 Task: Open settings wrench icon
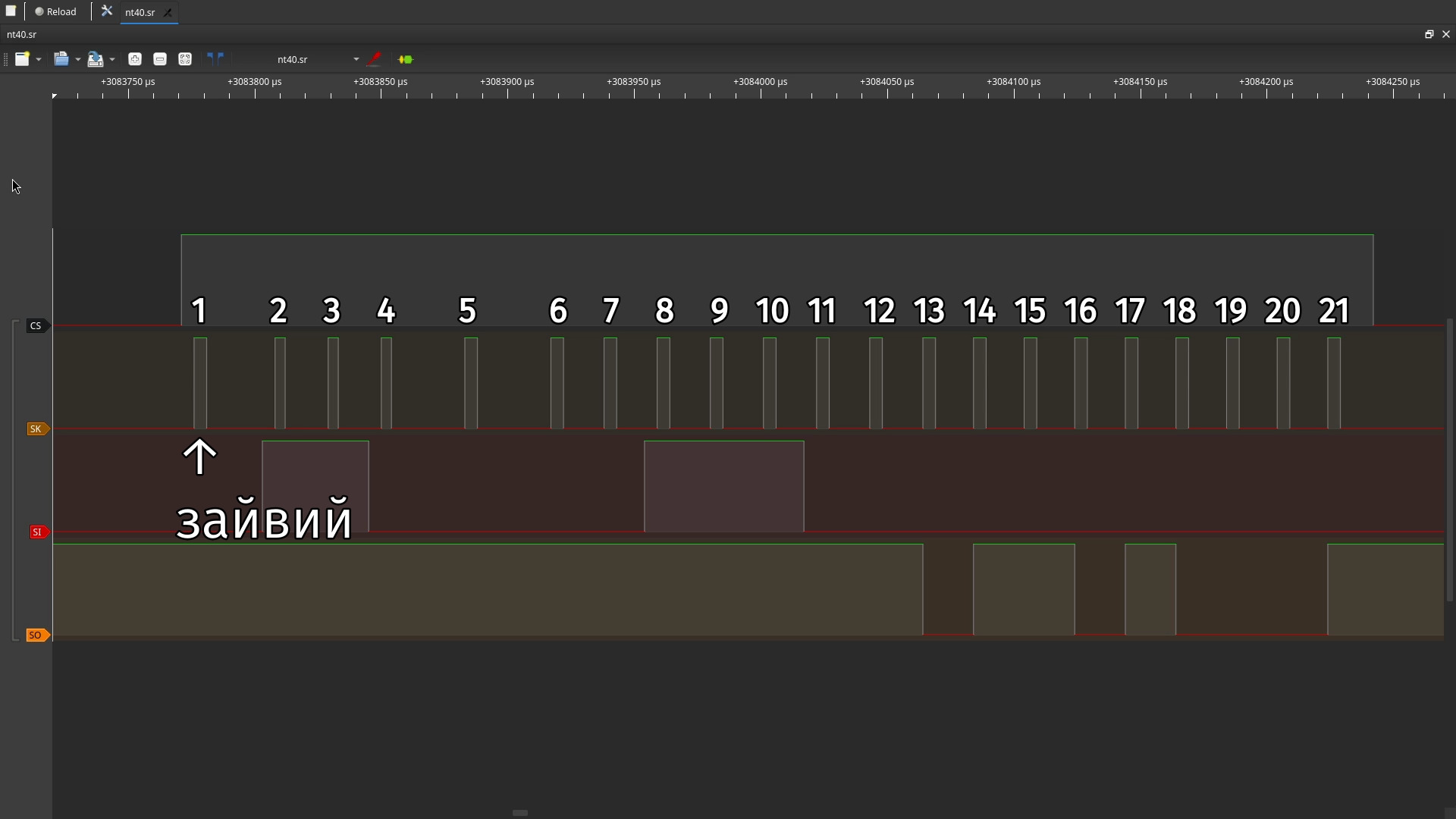click(107, 11)
